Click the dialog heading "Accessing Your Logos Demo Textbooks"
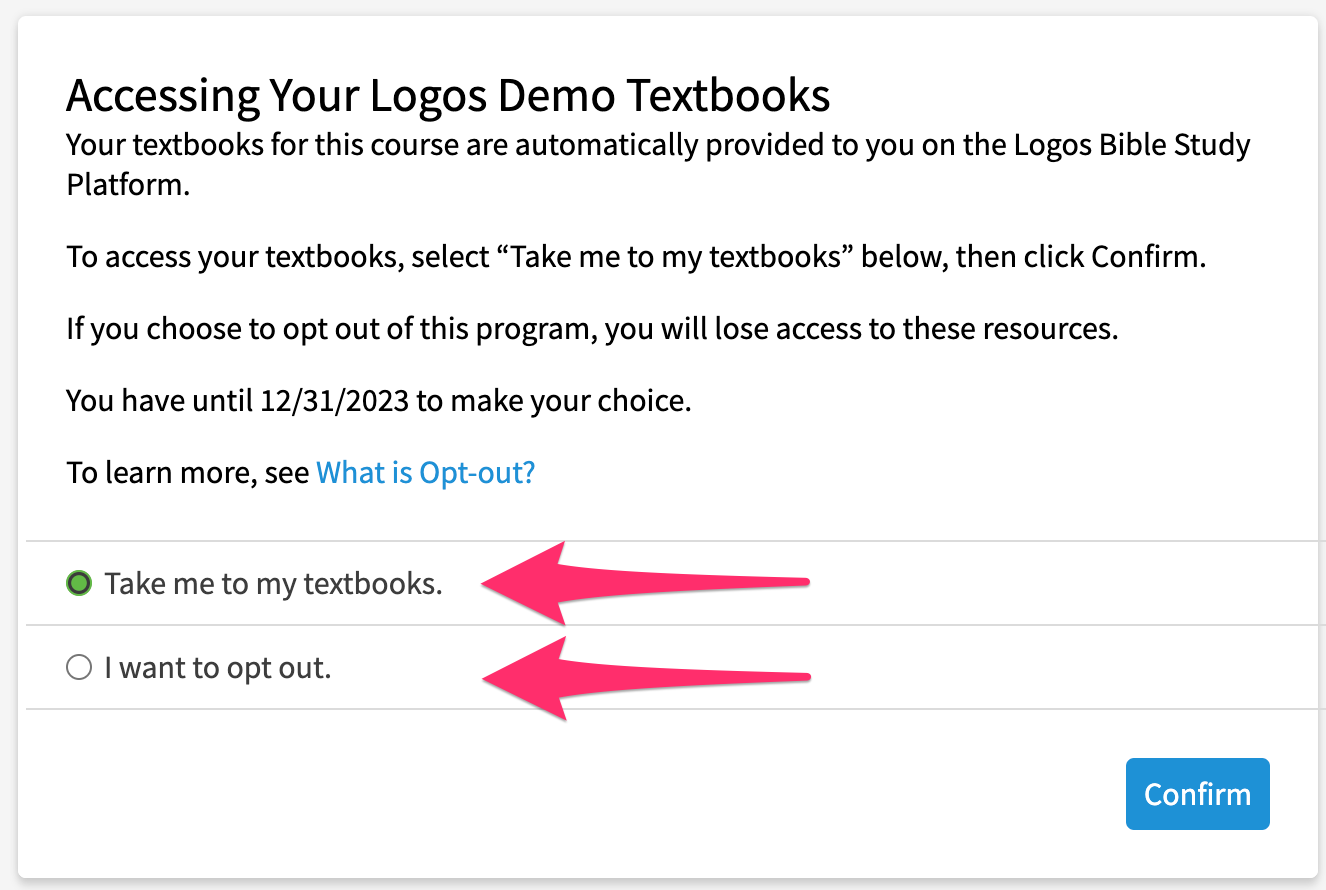This screenshot has height=890, width=1326. (448, 95)
